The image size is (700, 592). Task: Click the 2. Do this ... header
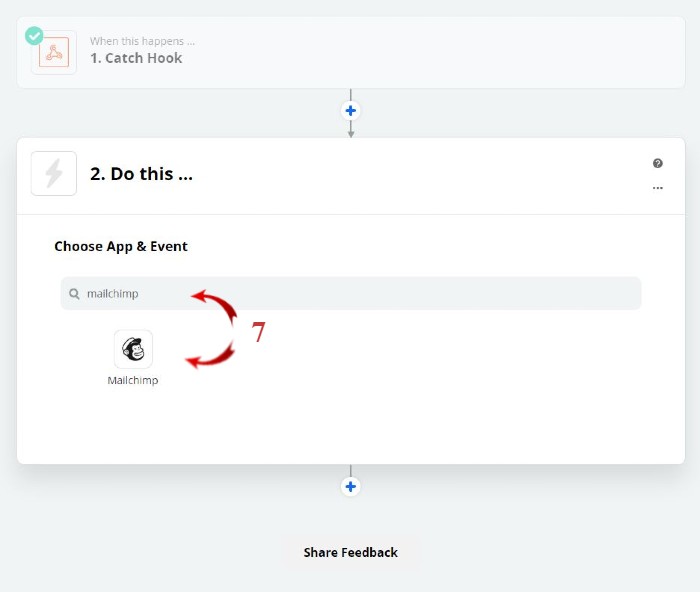[x=142, y=174]
